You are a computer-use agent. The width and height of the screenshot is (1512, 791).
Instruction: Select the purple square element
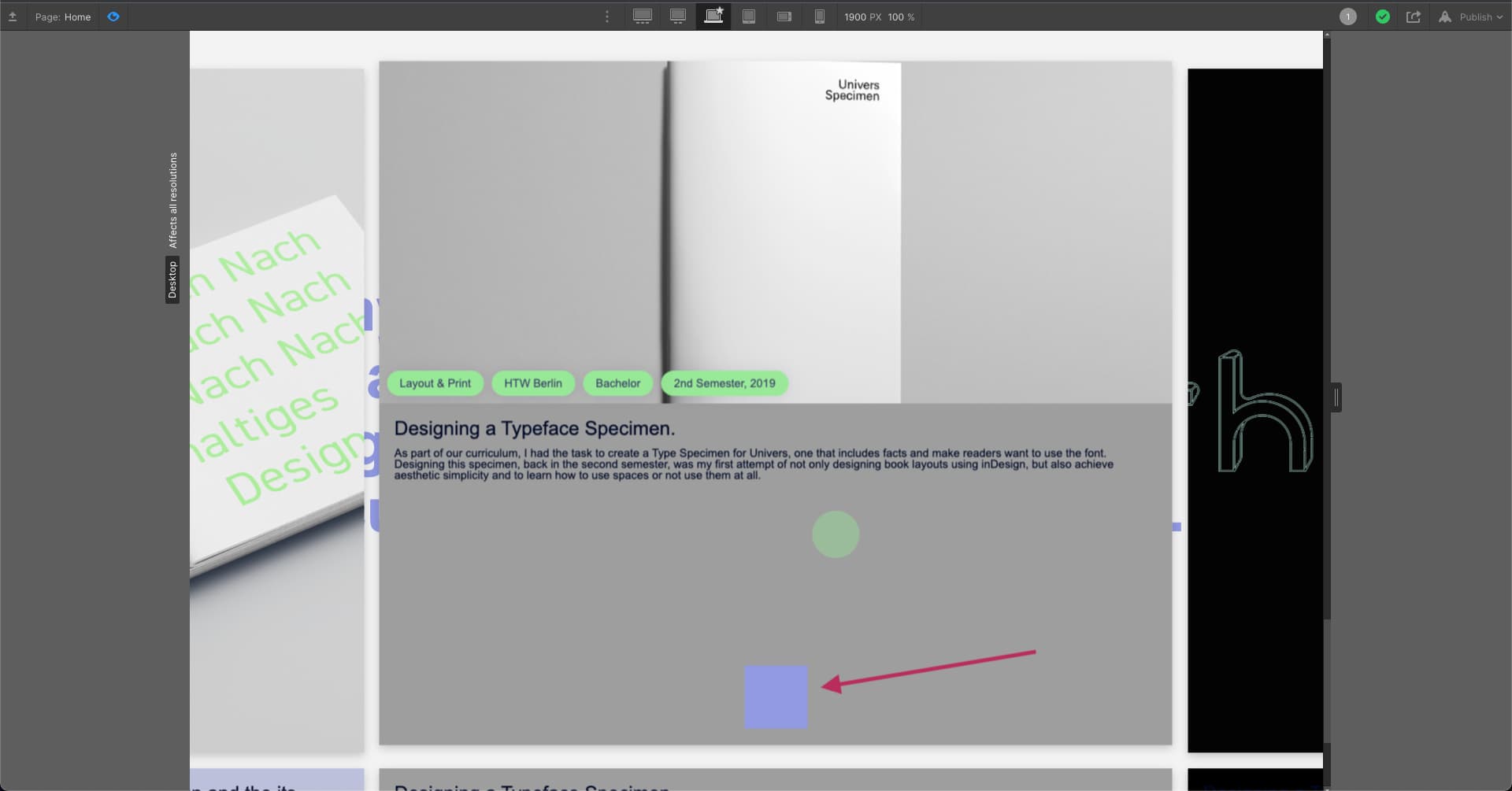pos(776,697)
